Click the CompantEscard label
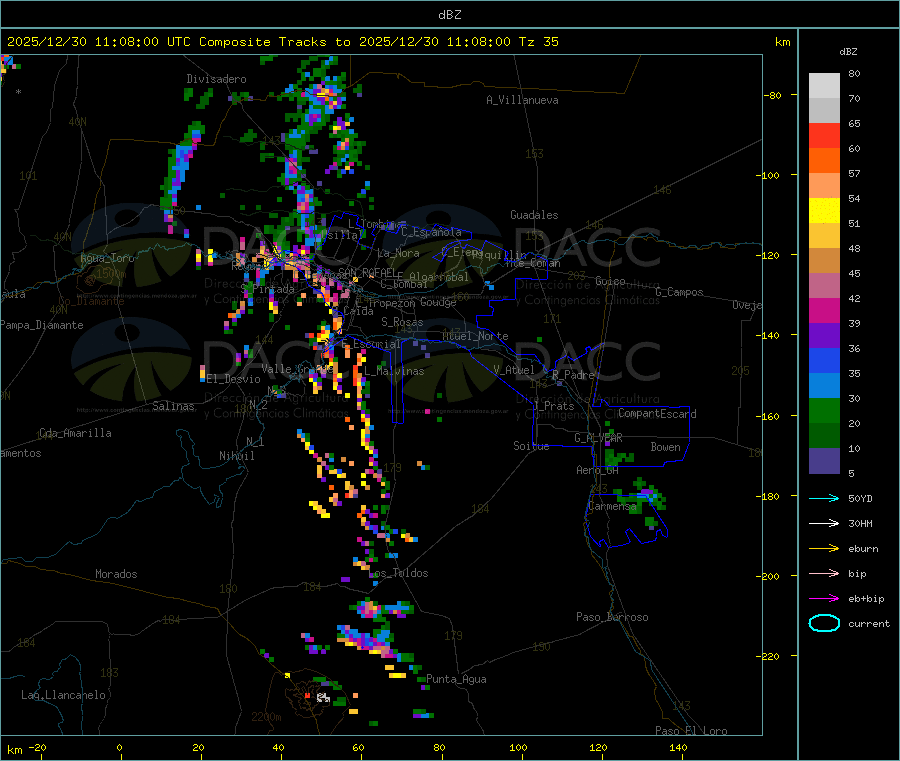 coord(657,413)
